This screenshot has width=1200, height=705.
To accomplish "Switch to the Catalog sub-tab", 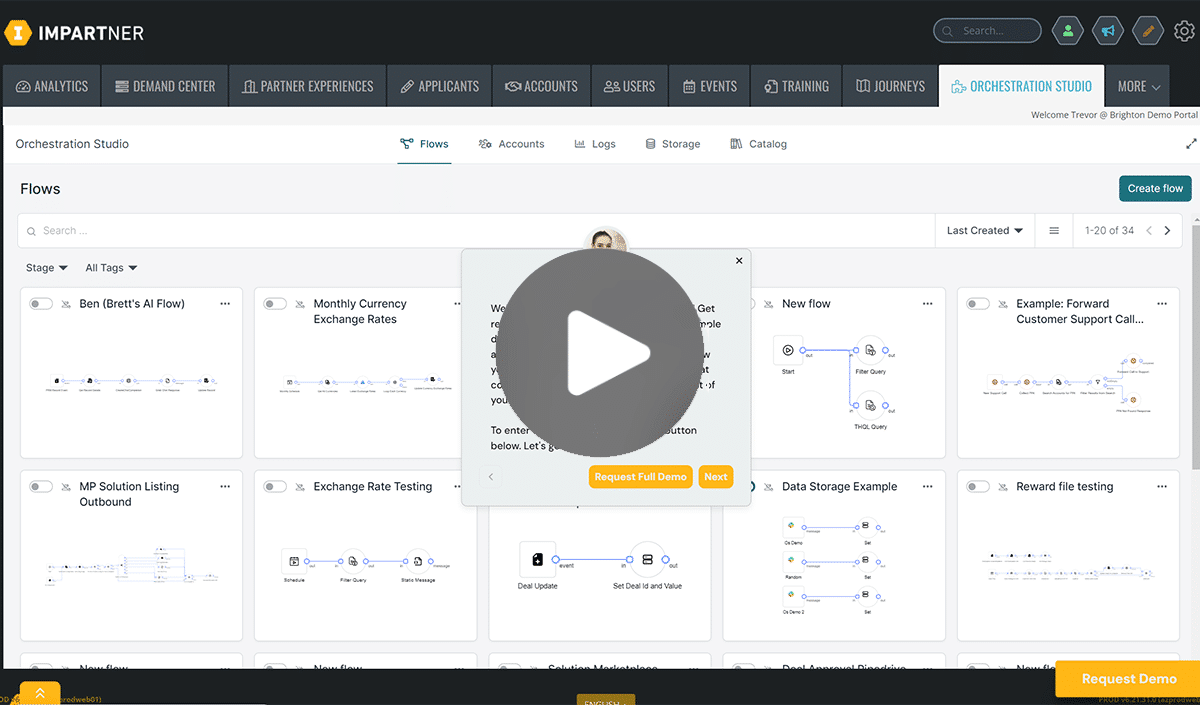I will [758, 144].
